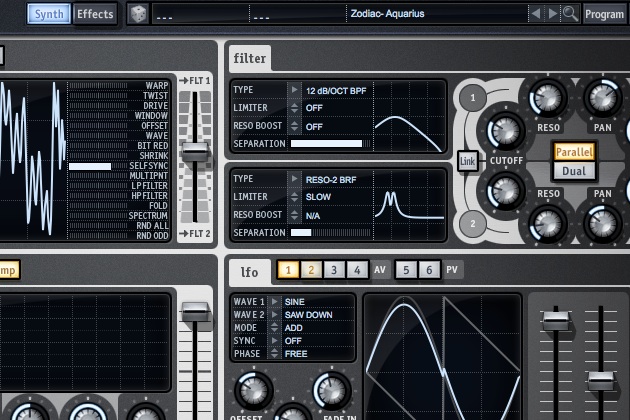Click the Program button

(x=604, y=14)
